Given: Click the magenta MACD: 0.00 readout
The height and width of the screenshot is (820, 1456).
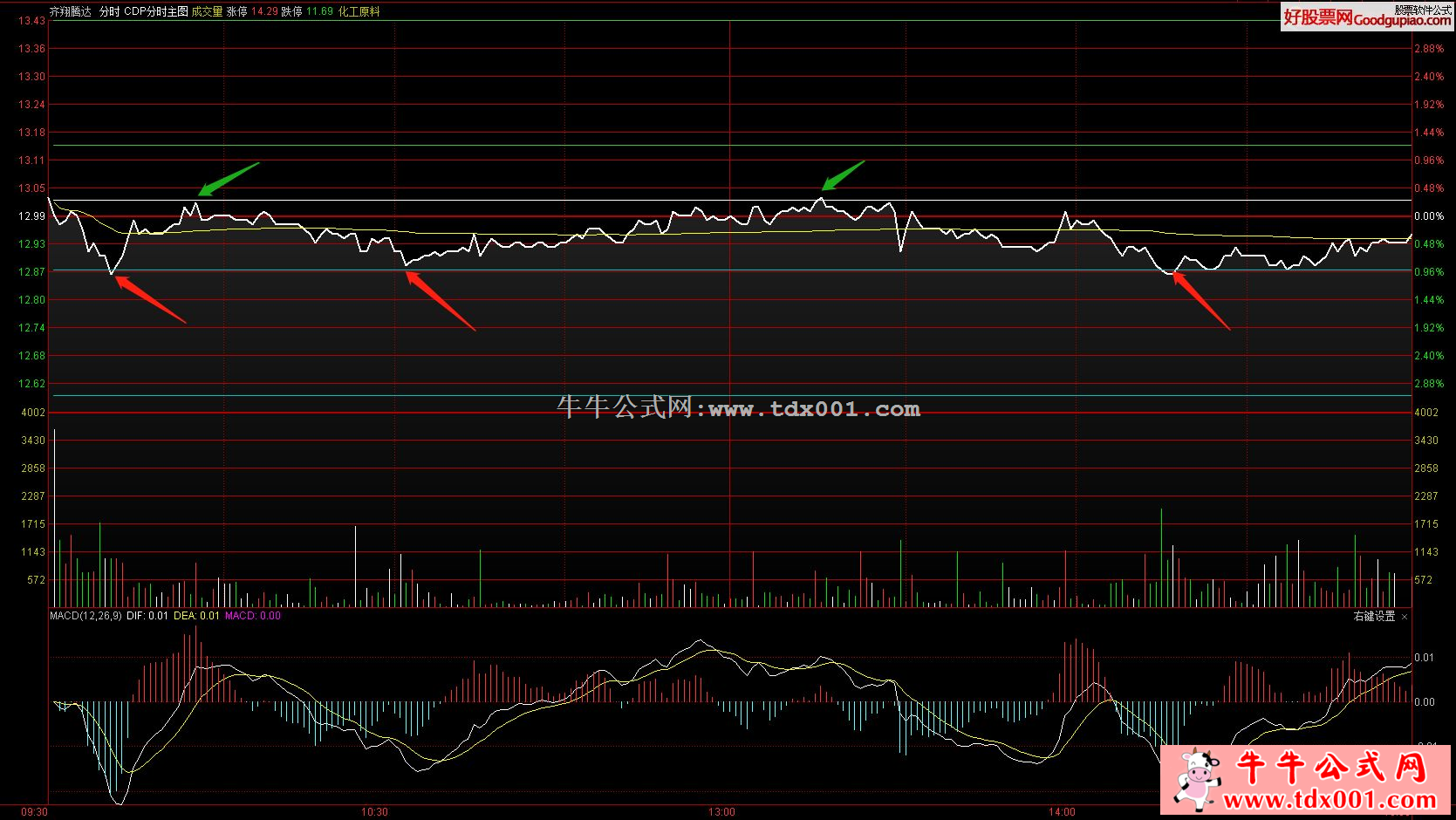Looking at the screenshot, I should click(253, 616).
